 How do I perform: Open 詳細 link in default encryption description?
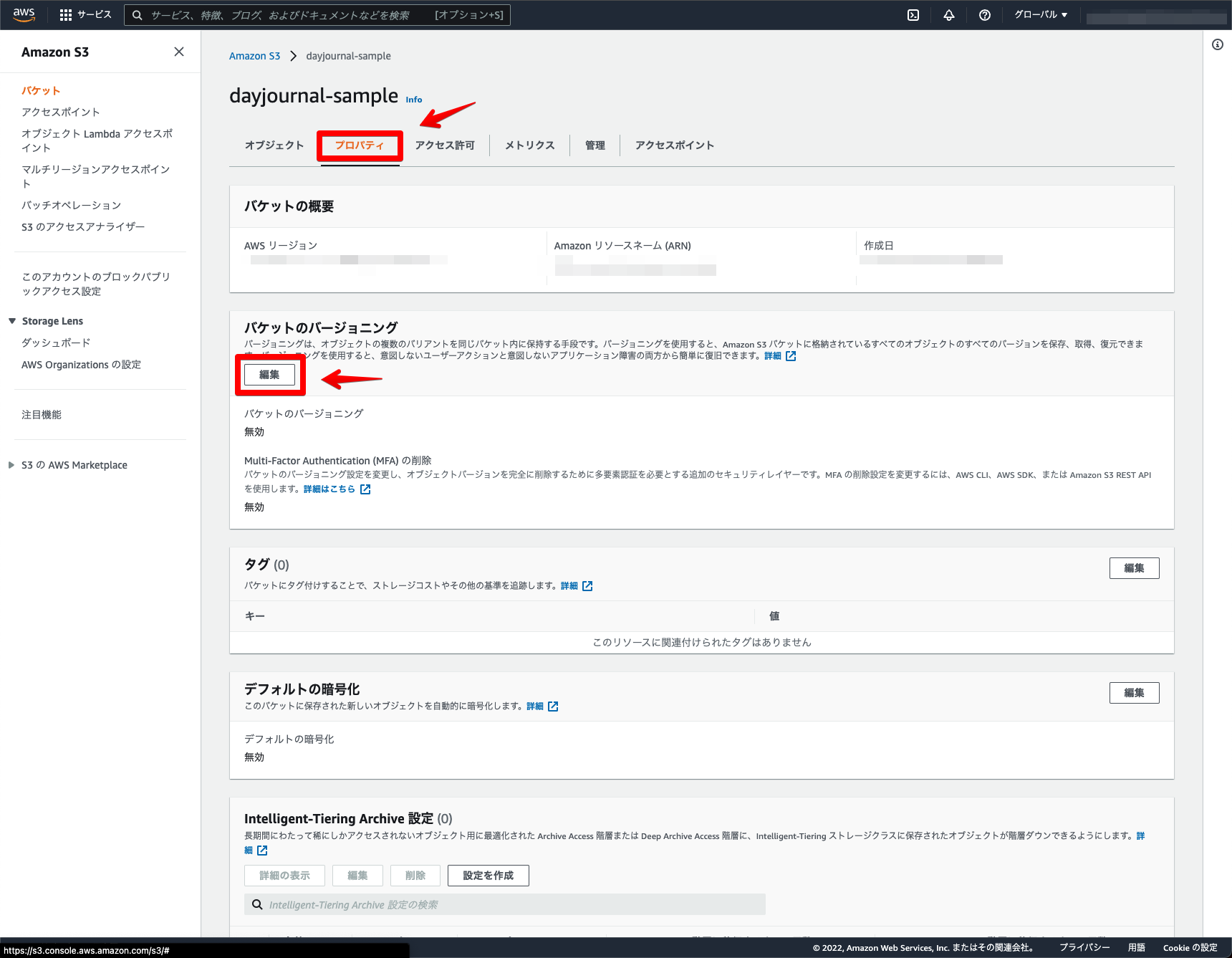tap(535, 706)
